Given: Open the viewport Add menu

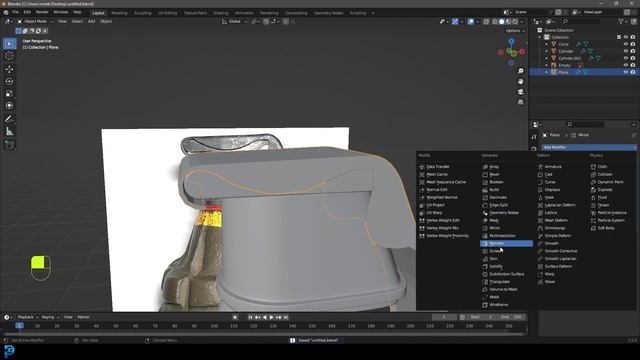Looking at the screenshot, I should click(x=91, y=21).
